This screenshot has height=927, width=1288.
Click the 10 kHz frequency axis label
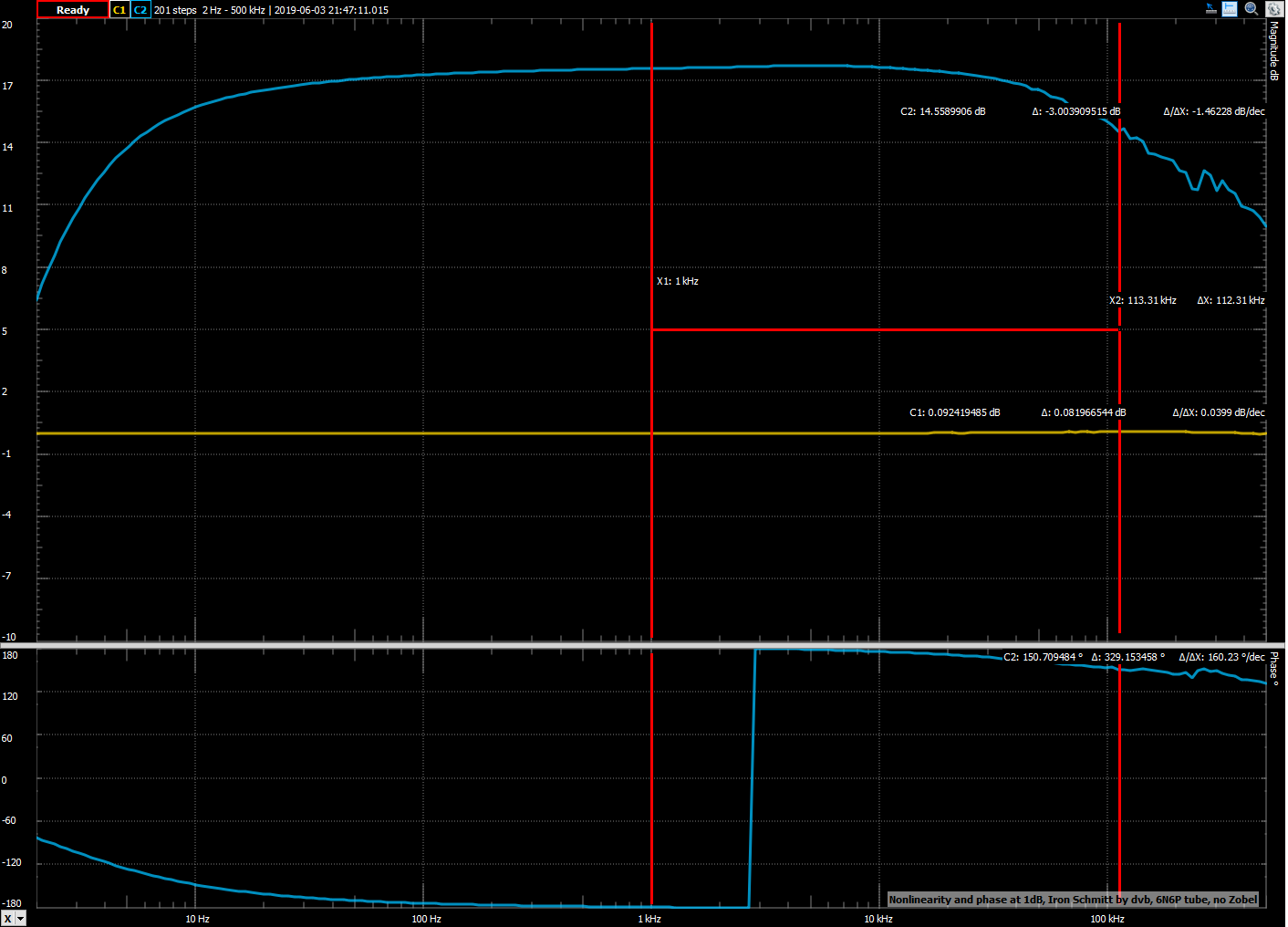click(878, 919)
